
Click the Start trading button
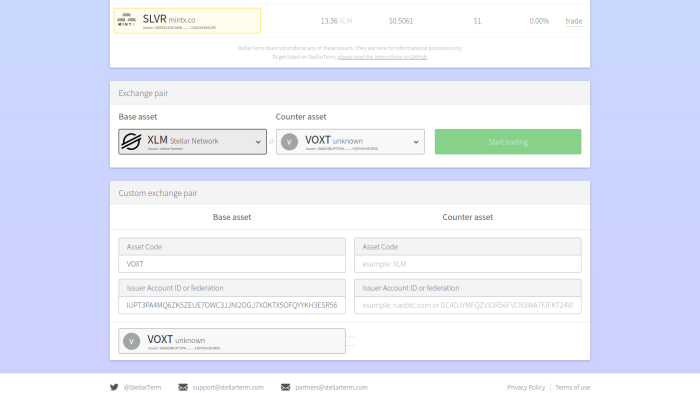[x=508, y=142]
